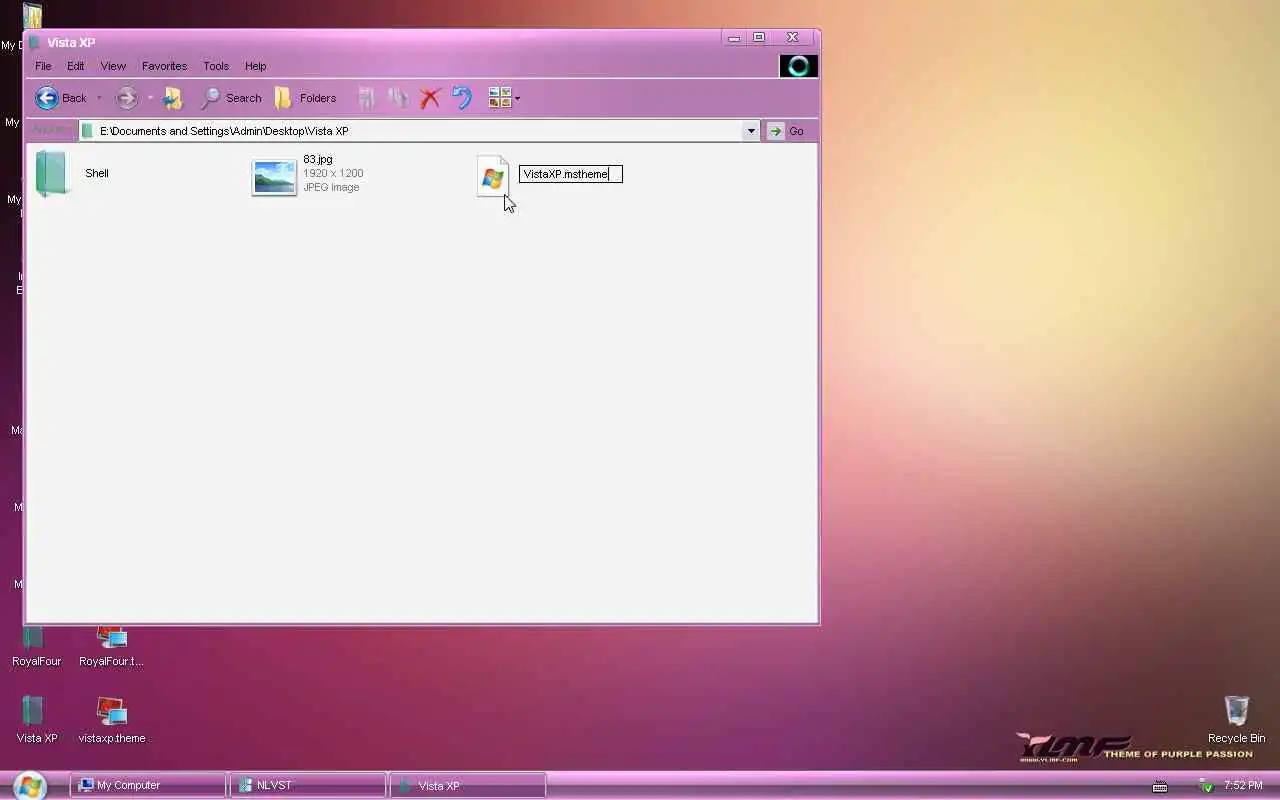Viewport: 1280px width, 800px height.
Task: Open the Forward history dropdown arrow
Action: (x=150, y=98)
